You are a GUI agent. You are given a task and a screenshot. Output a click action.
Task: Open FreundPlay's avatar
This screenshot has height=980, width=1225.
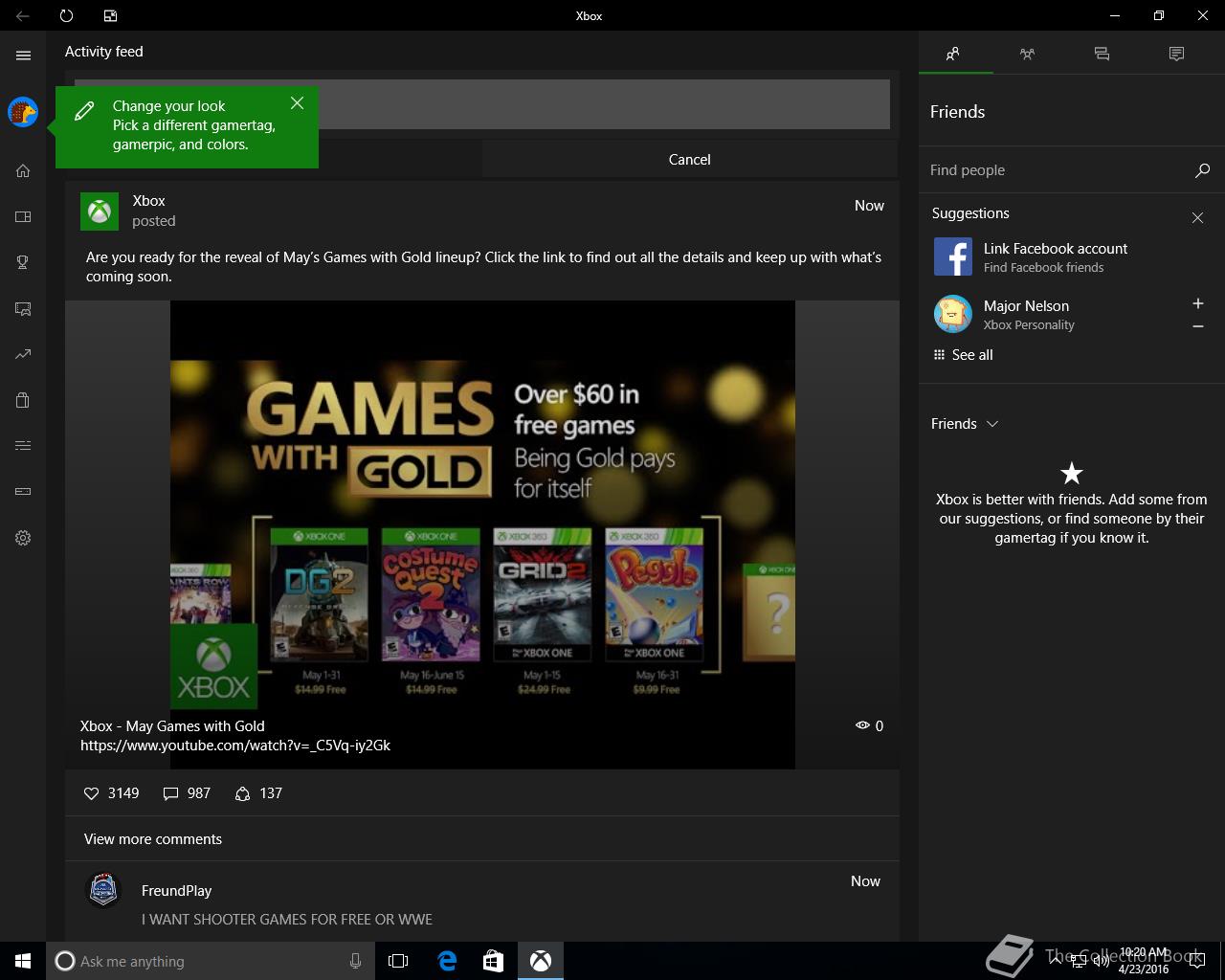[103, 890]
